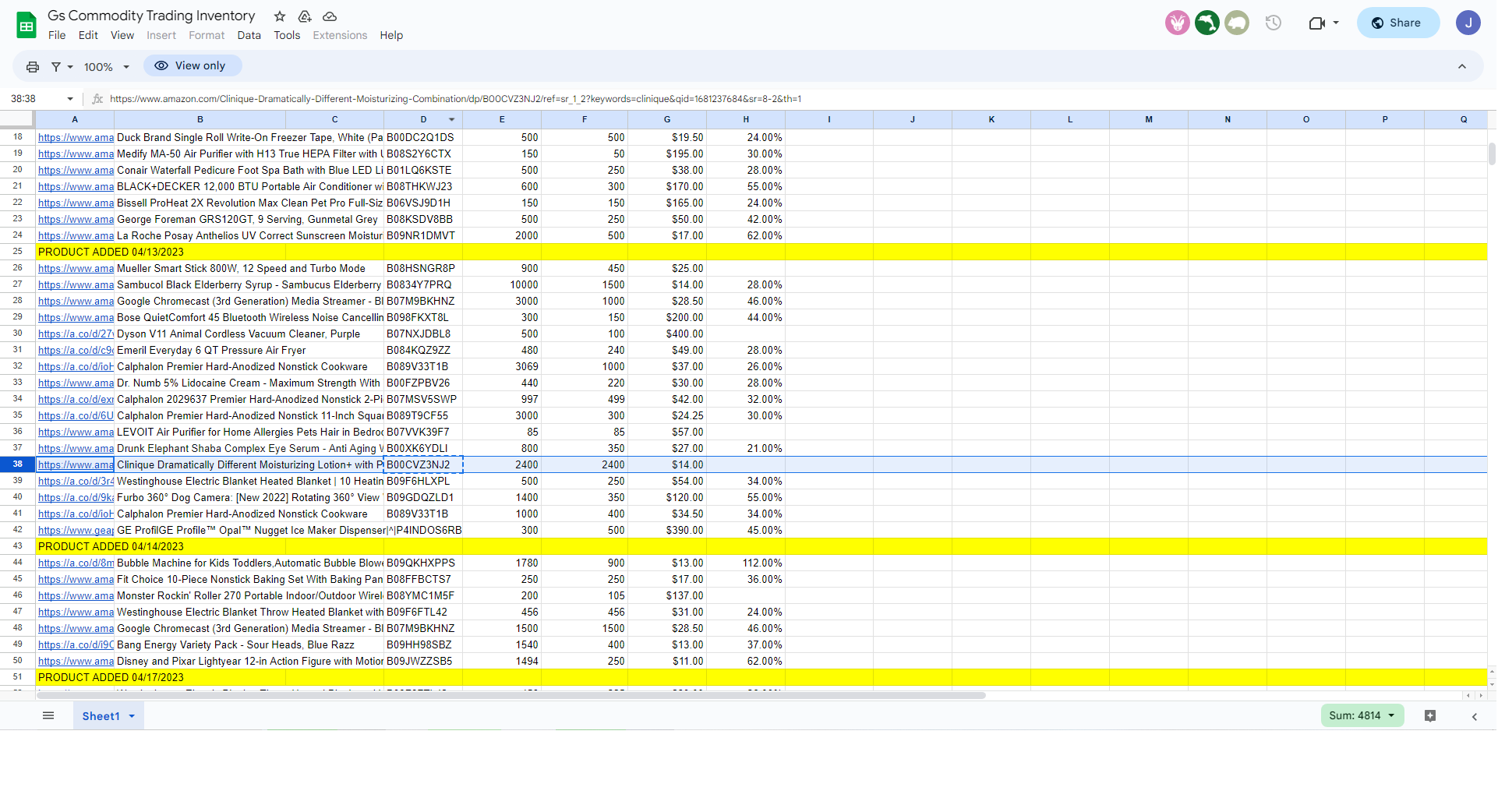
Task: Open the Sum: 4814 dropdown
Action: tap(1362, 715)
